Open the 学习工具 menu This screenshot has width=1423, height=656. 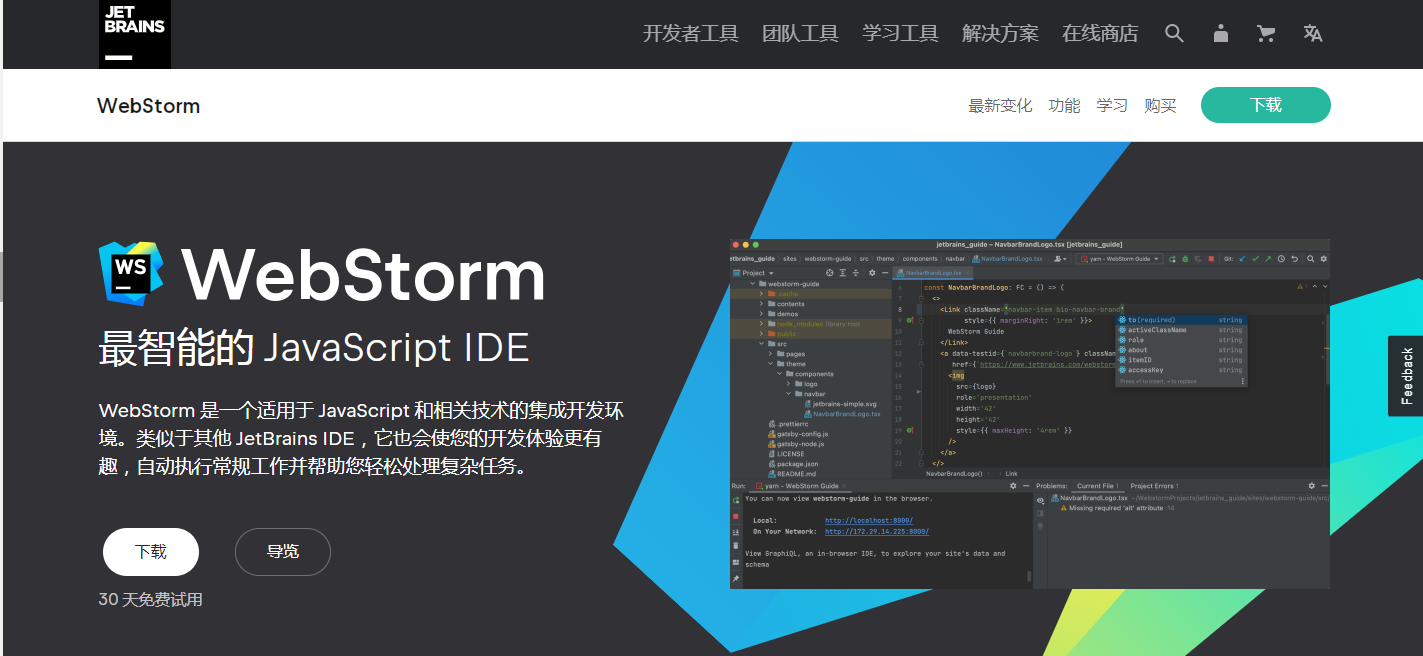coord(900,34)
